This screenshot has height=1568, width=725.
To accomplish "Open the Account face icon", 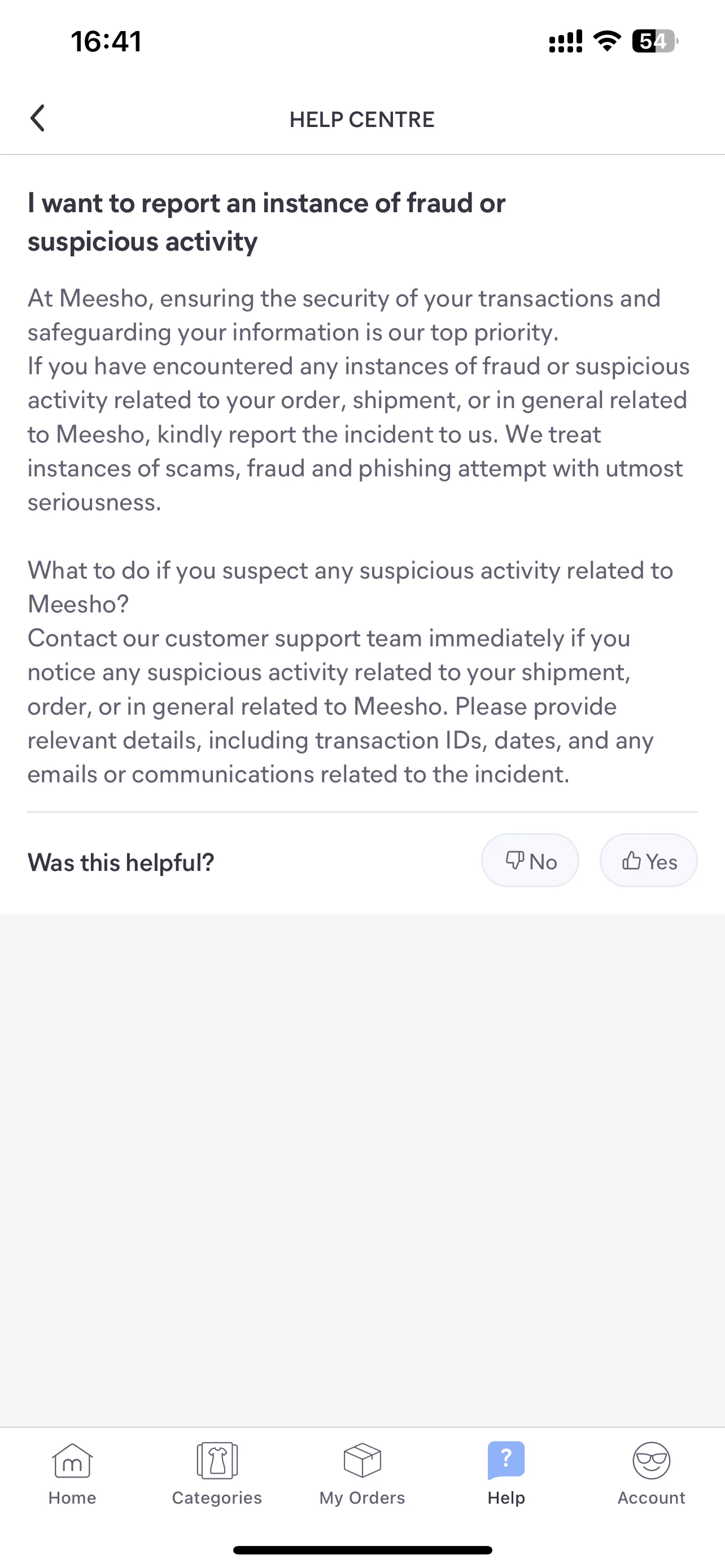I will [652, 1461].
